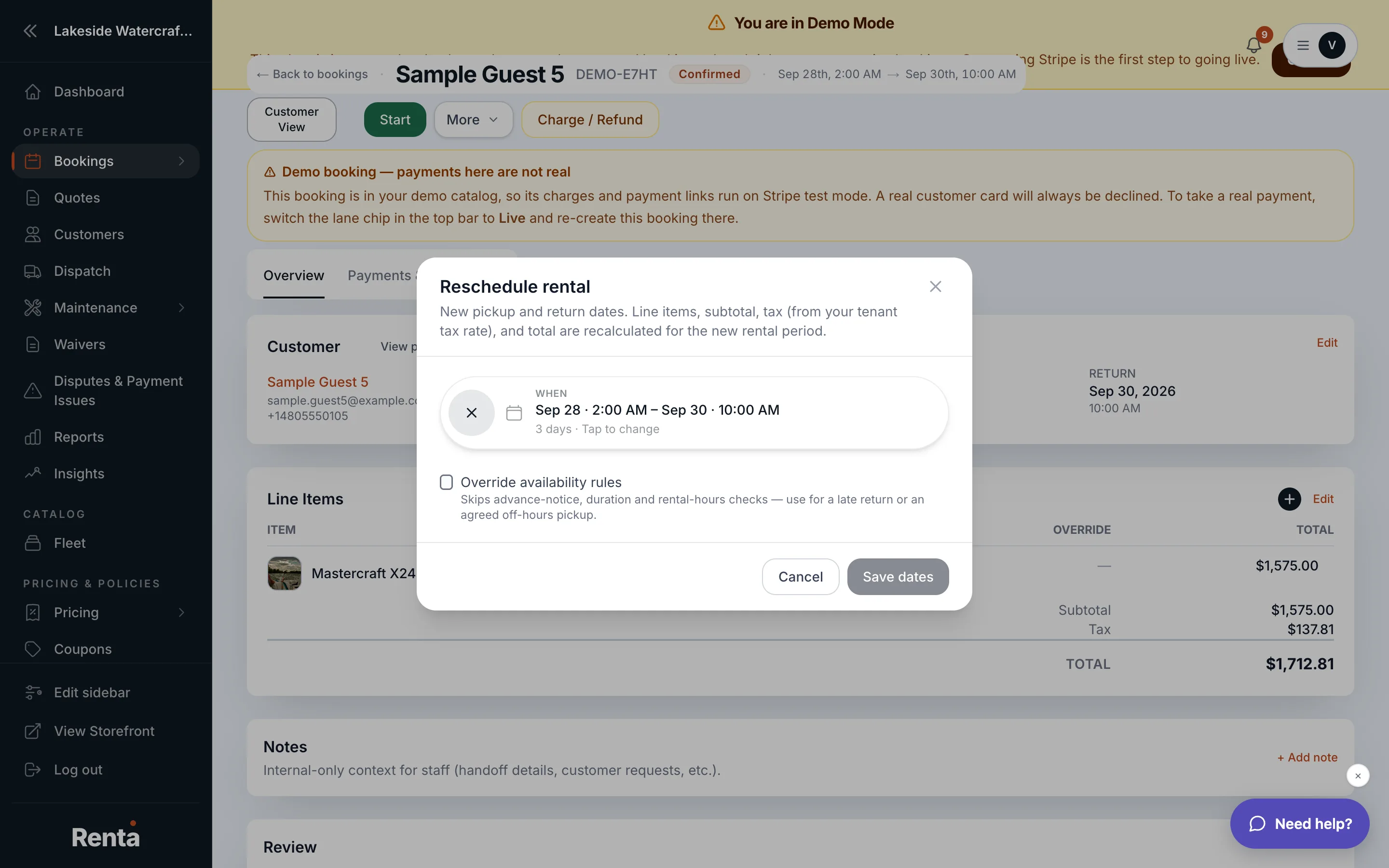Close the Reschedule rental dialog

pos(936,286)
